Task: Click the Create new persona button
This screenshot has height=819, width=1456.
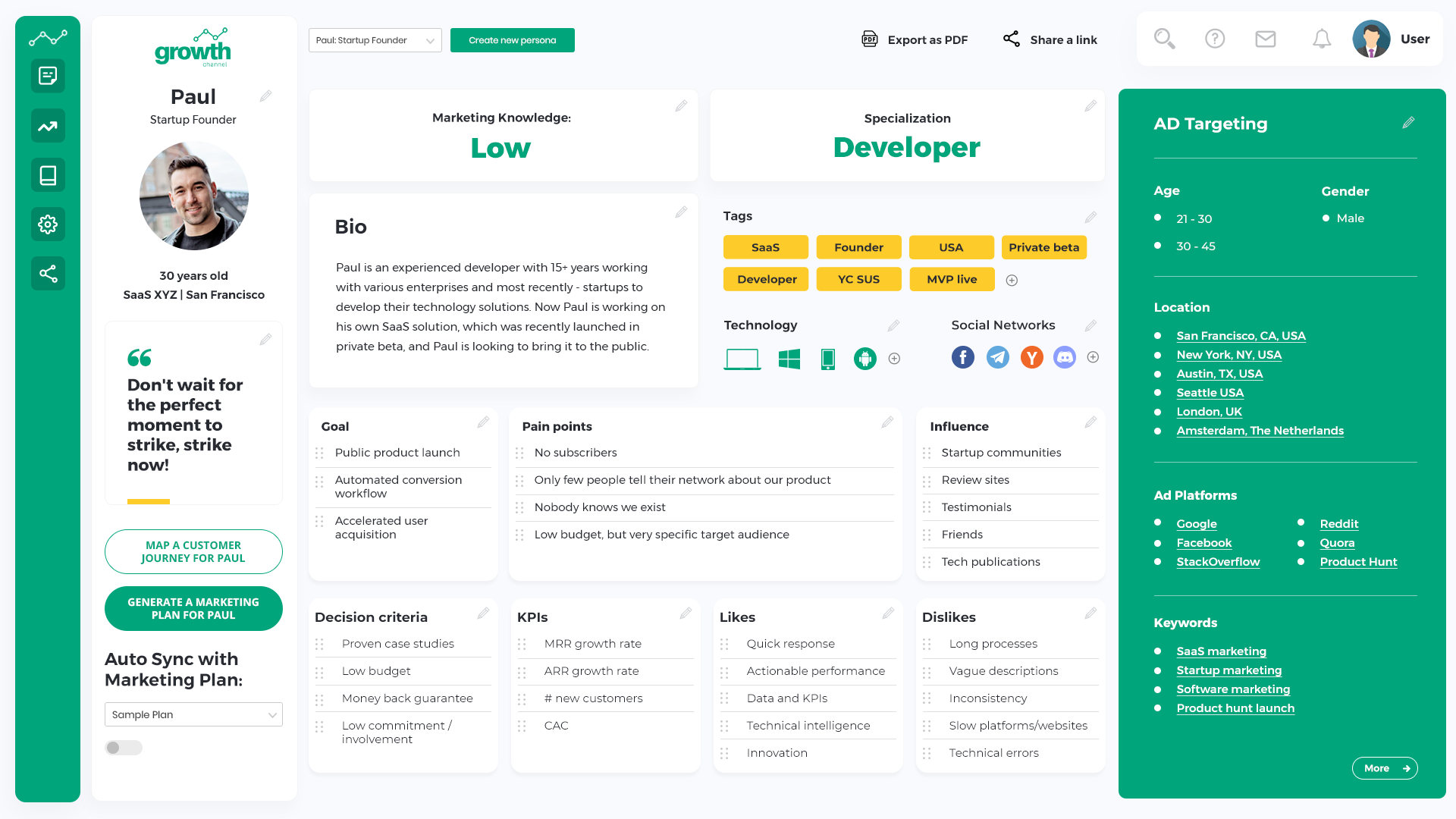Action: (513, 40)
